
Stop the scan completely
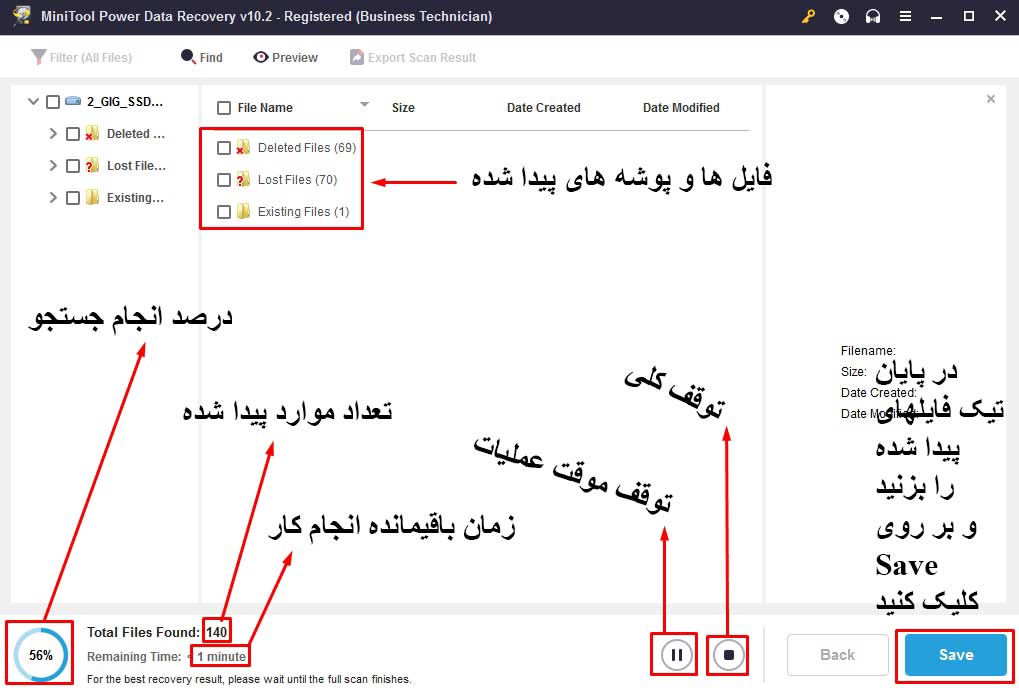[728, 655]
